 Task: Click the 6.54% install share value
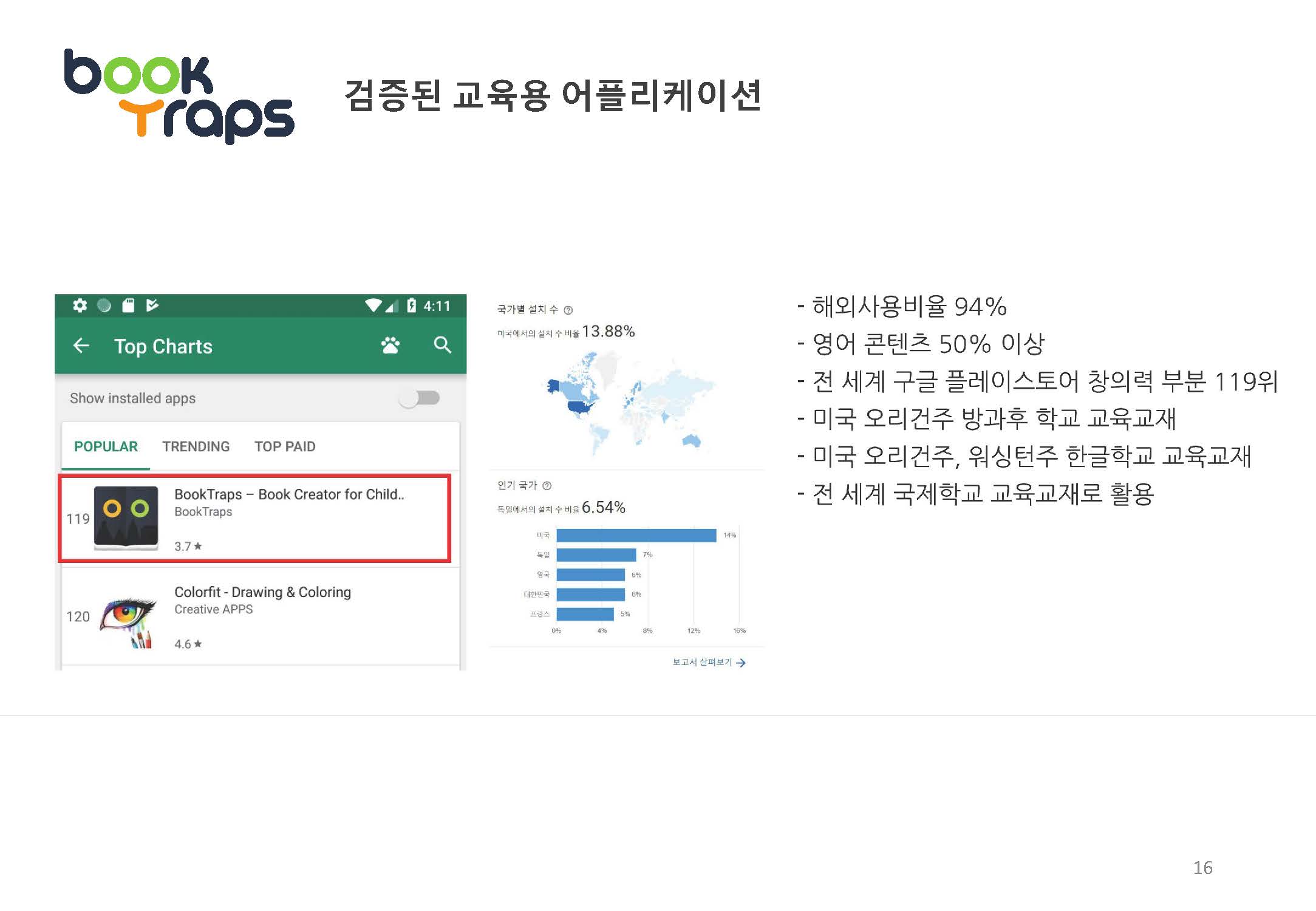coord(604,508)
